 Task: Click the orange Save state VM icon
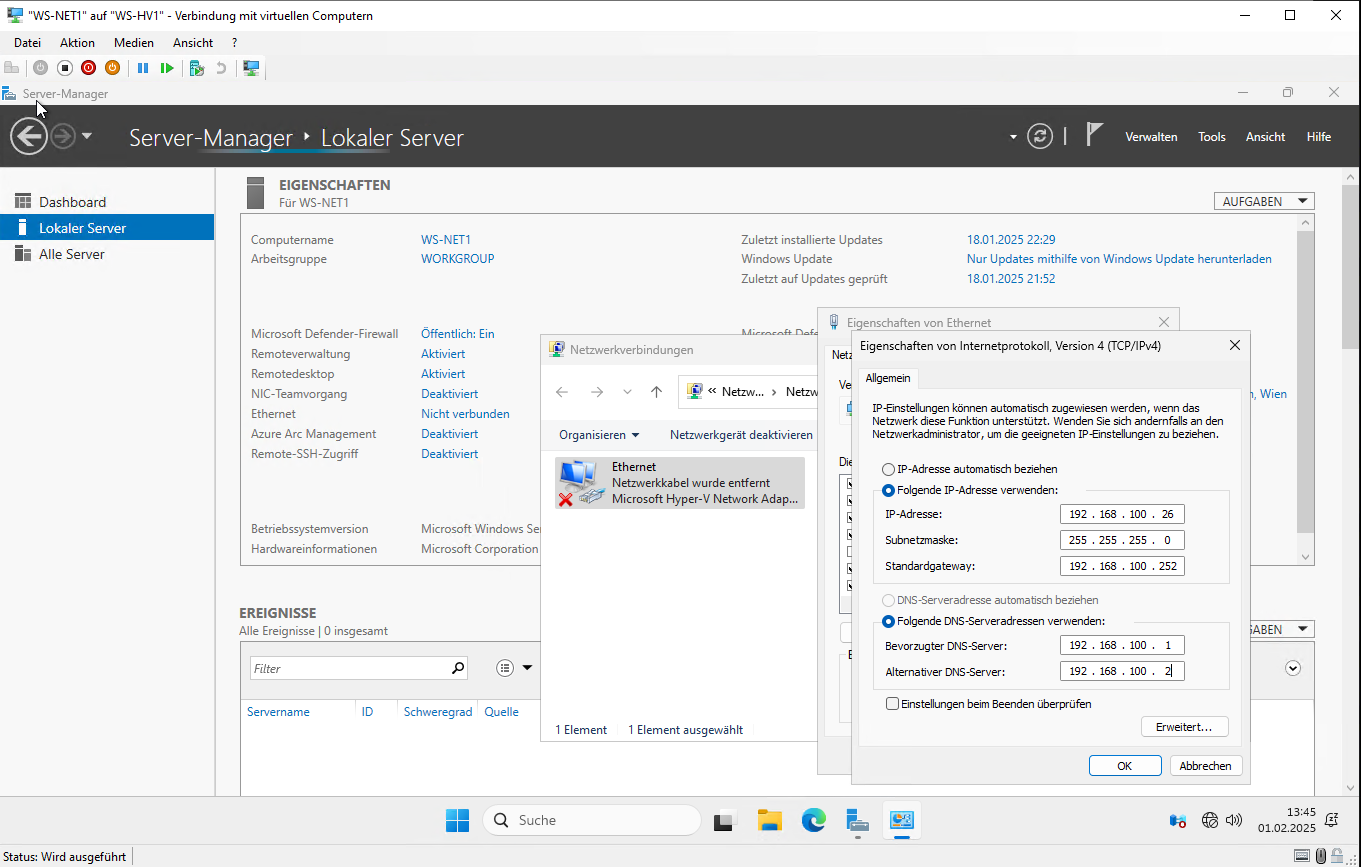(112, 68)
